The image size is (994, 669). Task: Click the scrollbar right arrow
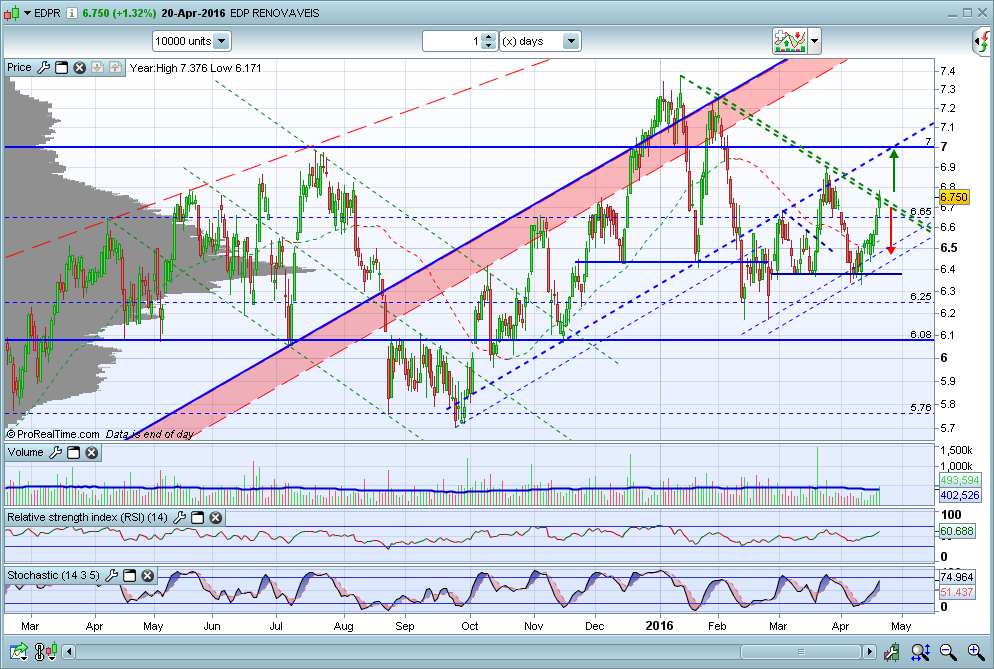[870, 652]
